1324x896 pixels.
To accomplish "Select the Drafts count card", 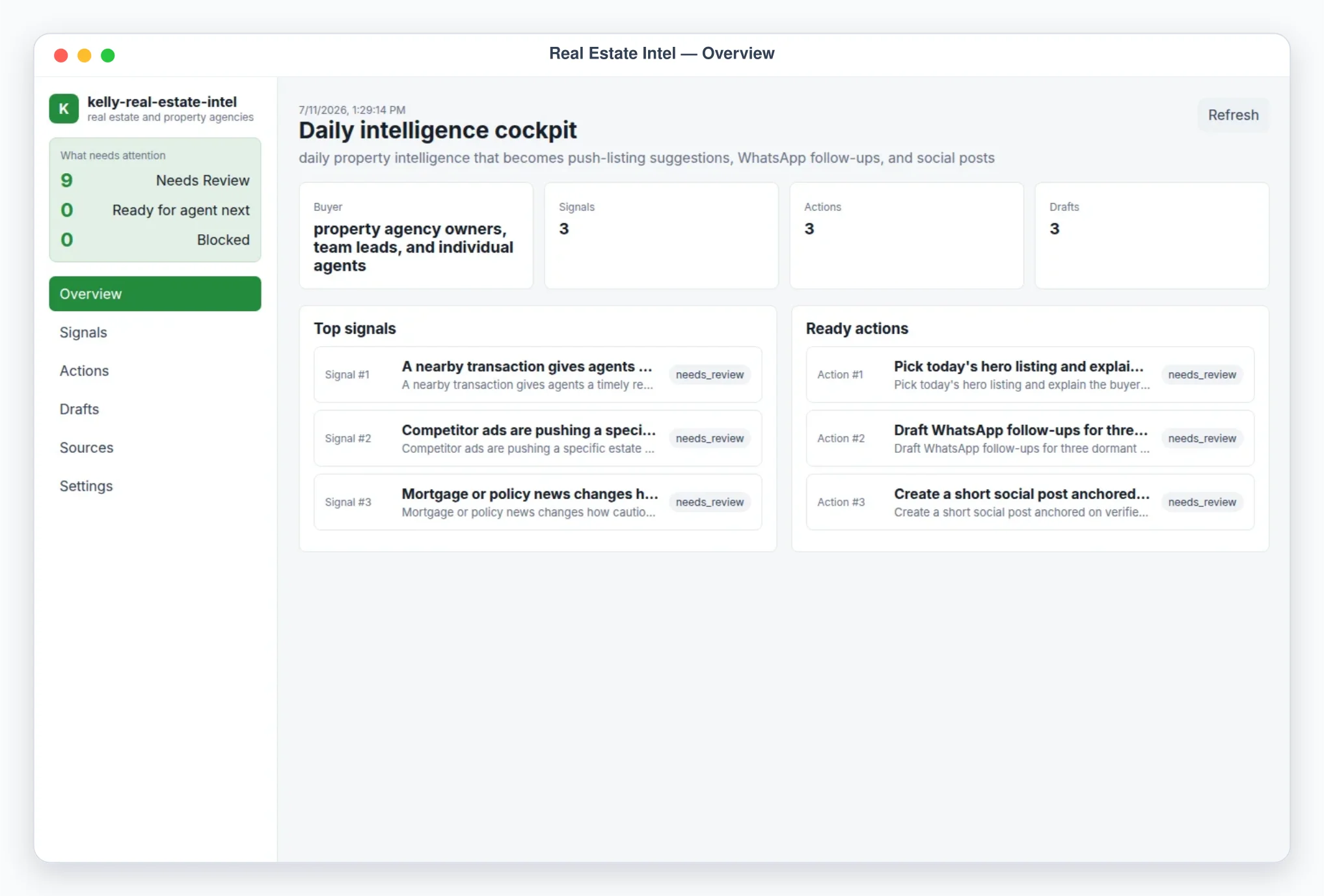I will (x=1152, y=236).
